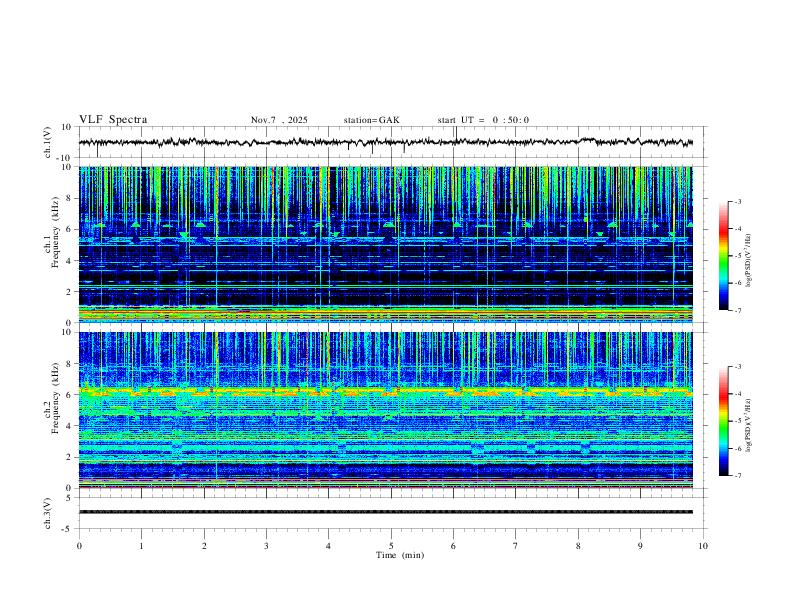Click the time axis tick label '5'

[391, 546]
